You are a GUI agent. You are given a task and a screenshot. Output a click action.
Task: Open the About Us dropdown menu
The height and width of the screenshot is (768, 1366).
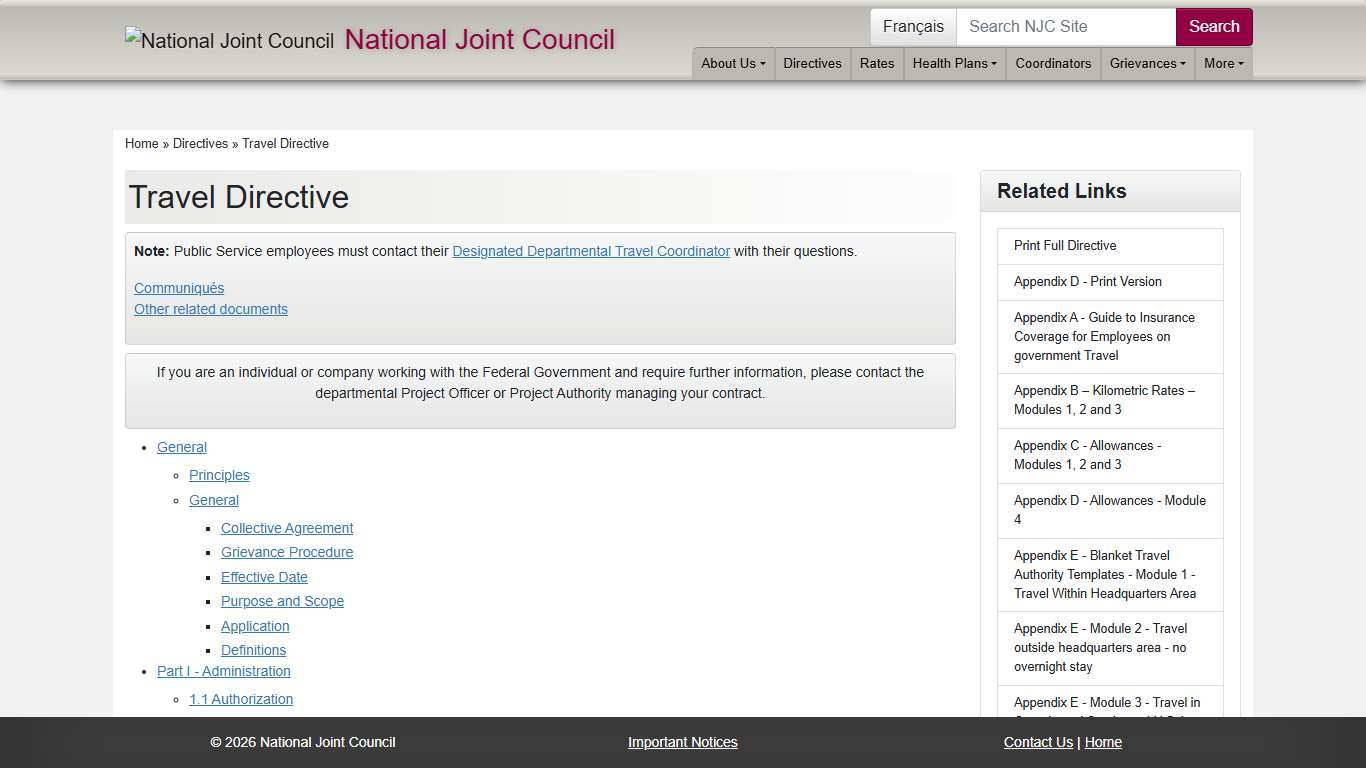click(733, 63)
